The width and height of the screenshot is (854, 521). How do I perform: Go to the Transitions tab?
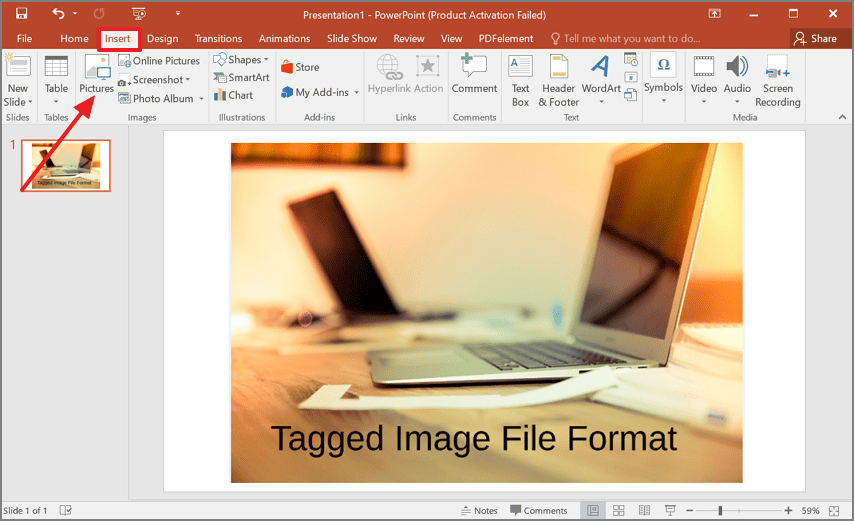[218, 39]
